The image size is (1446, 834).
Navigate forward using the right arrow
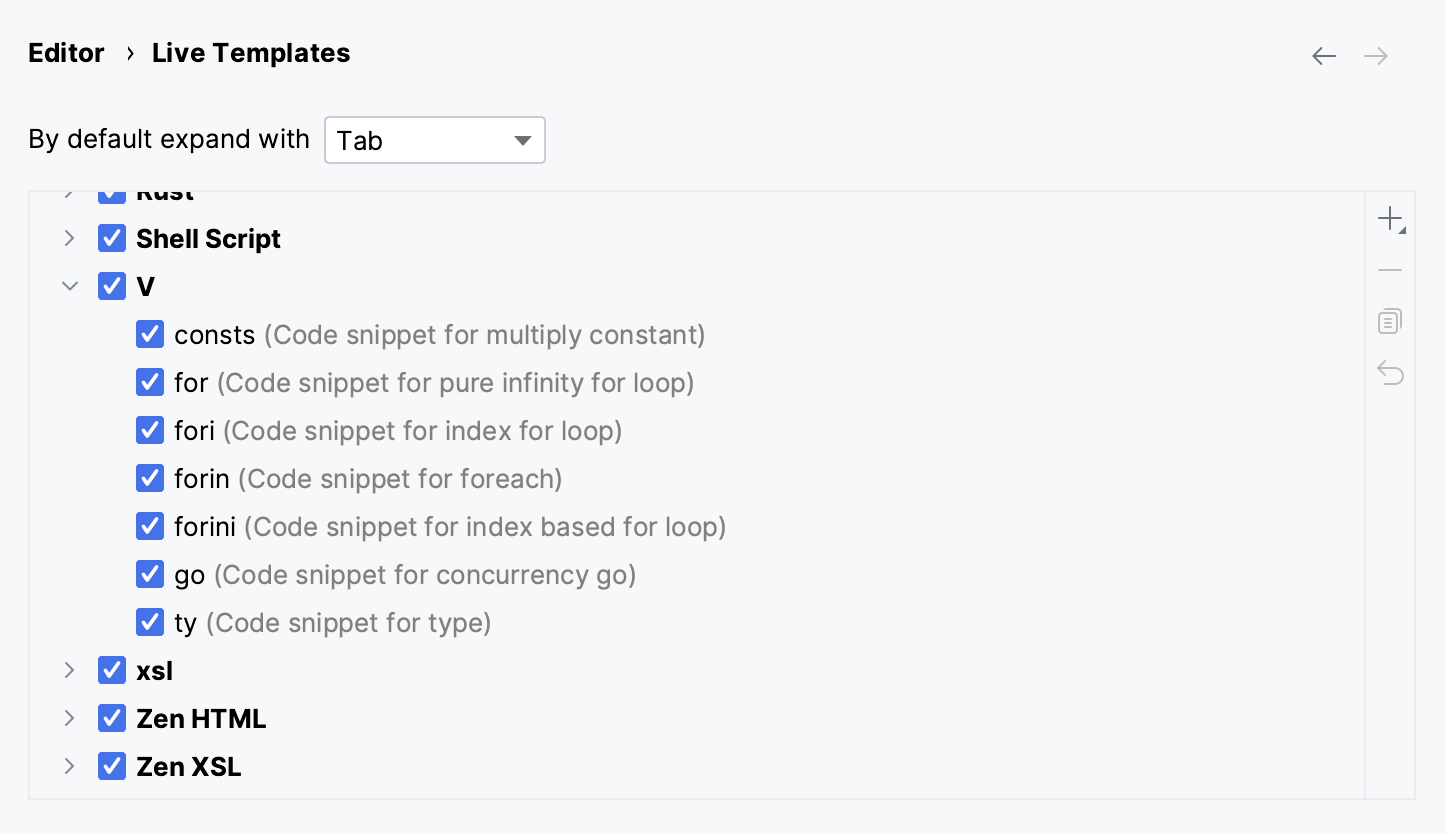coord(1375,56)
